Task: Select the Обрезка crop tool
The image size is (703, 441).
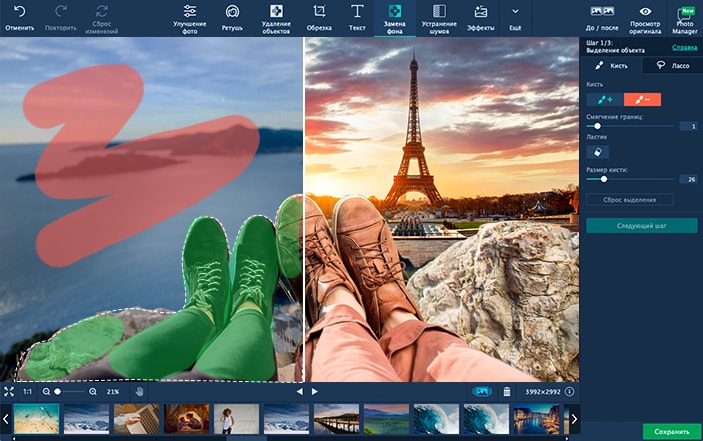Action: 319,17
